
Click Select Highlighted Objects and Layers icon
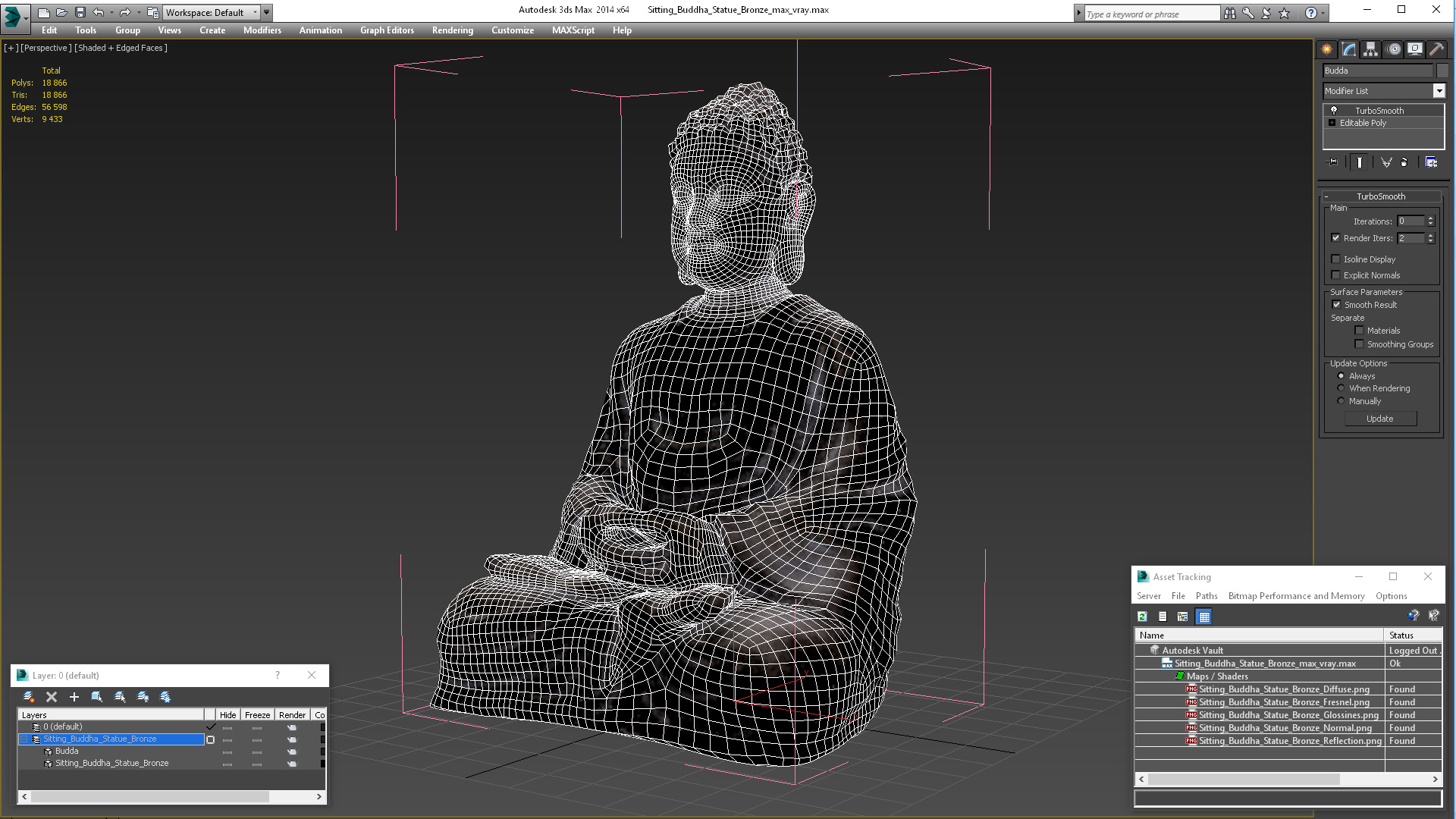point(97,697)
